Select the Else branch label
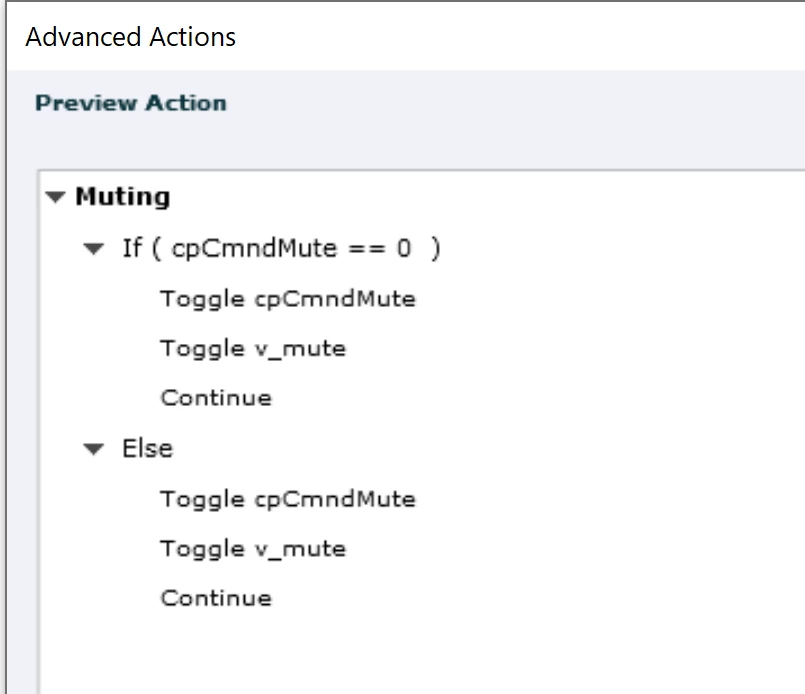Image resolution: width=805 pixels, height=694 pixels. pos(147,449)
